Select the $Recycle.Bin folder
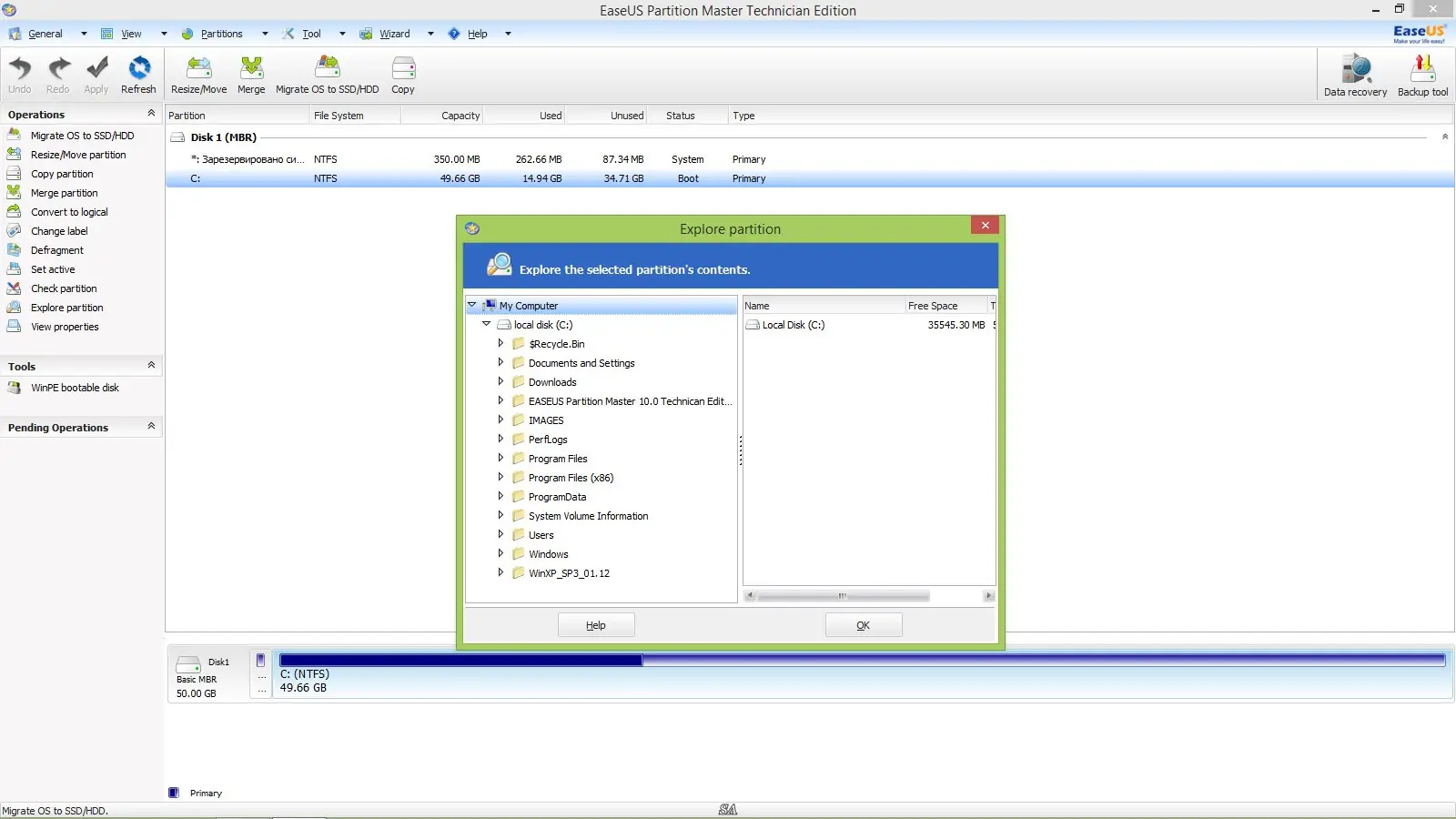 click(x=556, y=344)
